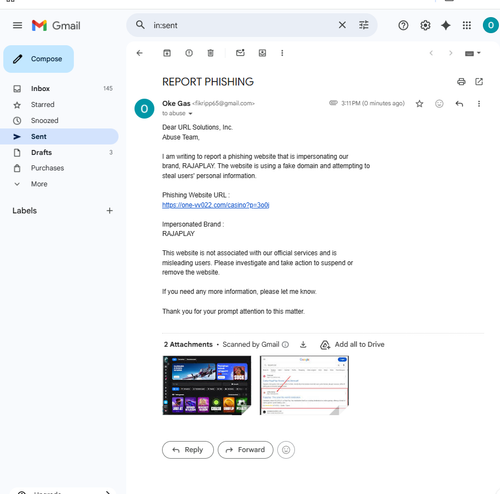Screen dimensions: 500x494
Task: Star the REPORT PHISHING message
Action: (x=419, y=104)
